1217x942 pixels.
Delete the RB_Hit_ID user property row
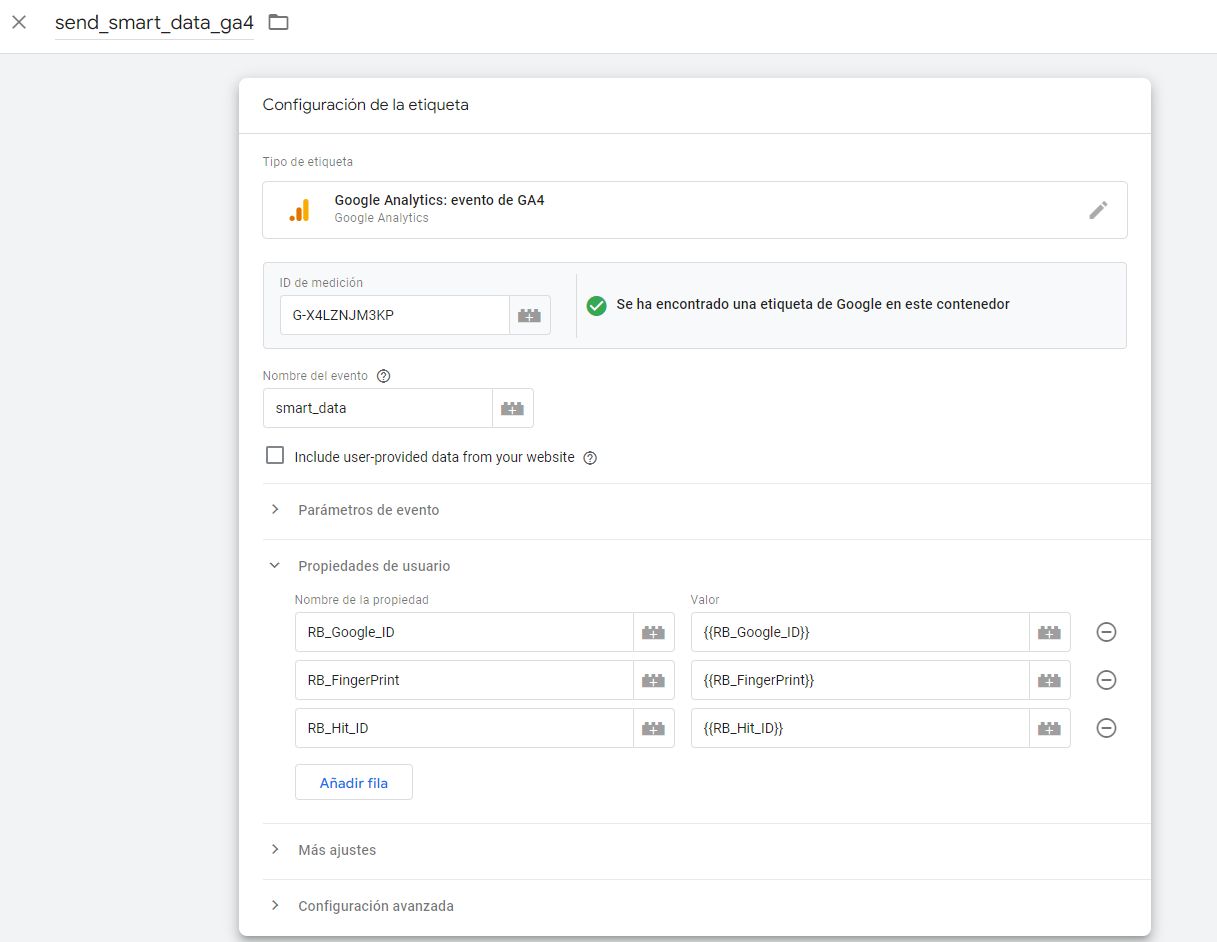[1106, 728]
